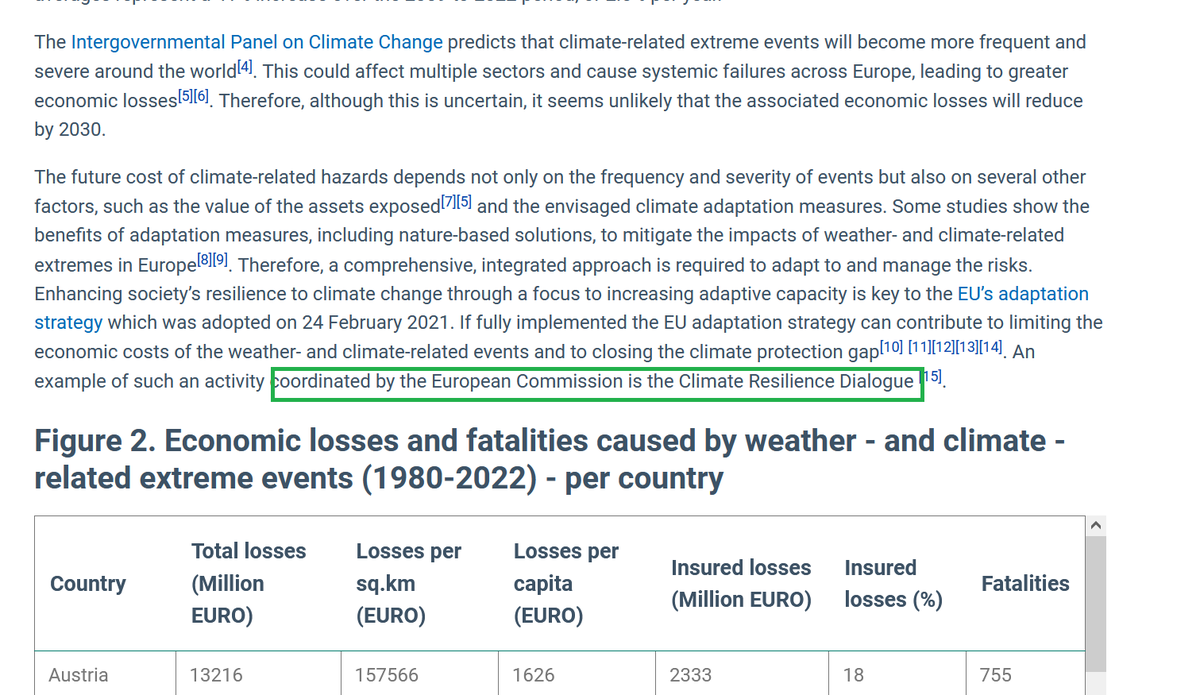Click the Losses per capita (EURO) header
Screen dimensions: 1200x695
pyautogui.click(x=566, y=583)
